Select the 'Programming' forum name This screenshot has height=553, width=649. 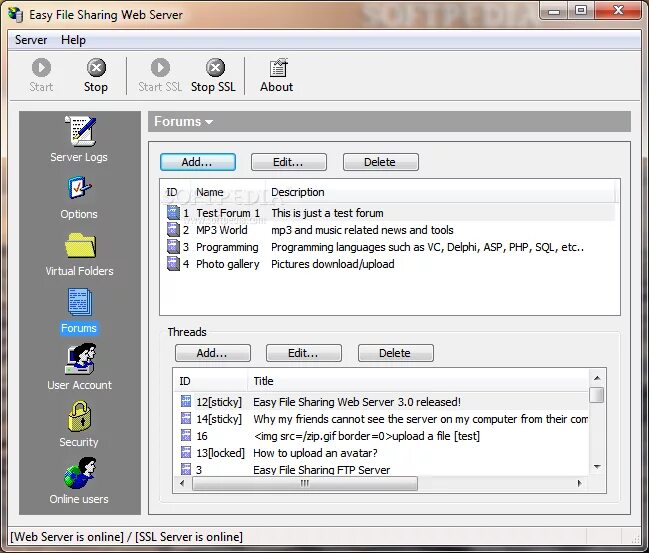point(227,247)
